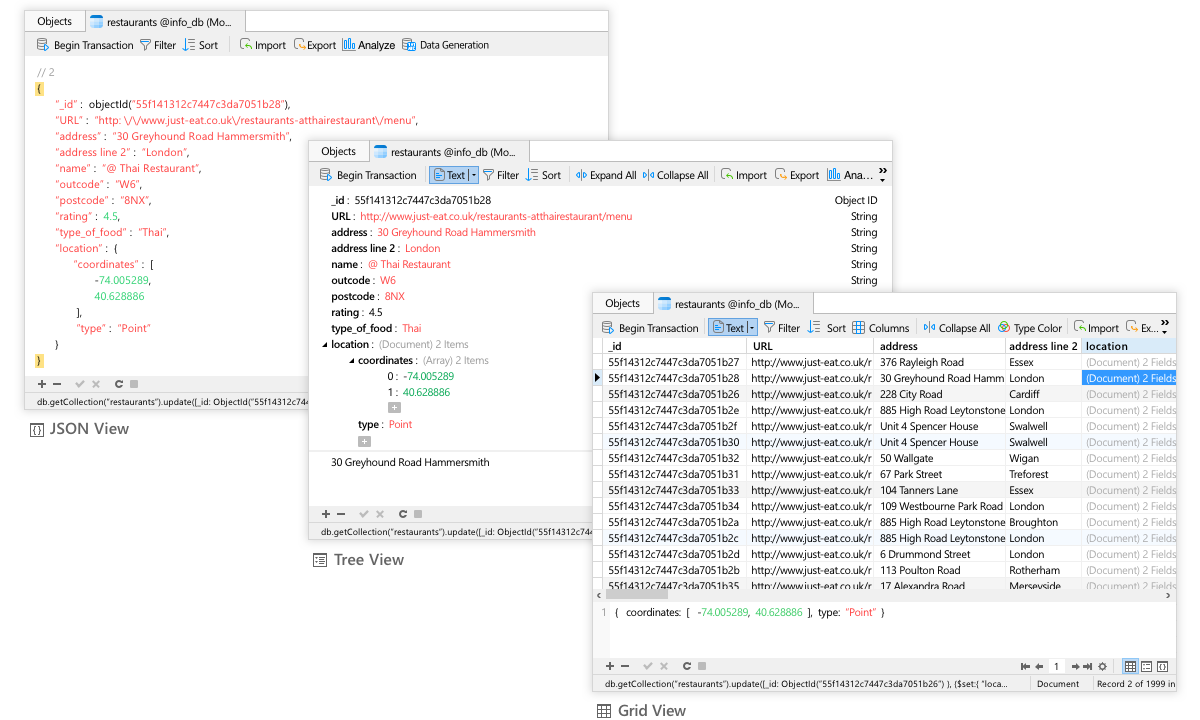
Task: Click Collapse All in Grid View toolbar
Action: point(957,328)
